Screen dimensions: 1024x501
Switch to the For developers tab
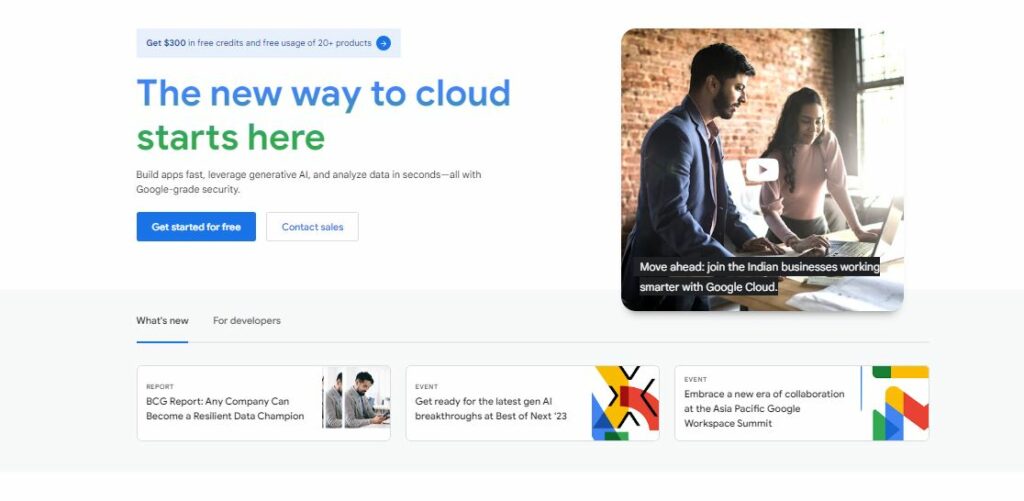247,321
